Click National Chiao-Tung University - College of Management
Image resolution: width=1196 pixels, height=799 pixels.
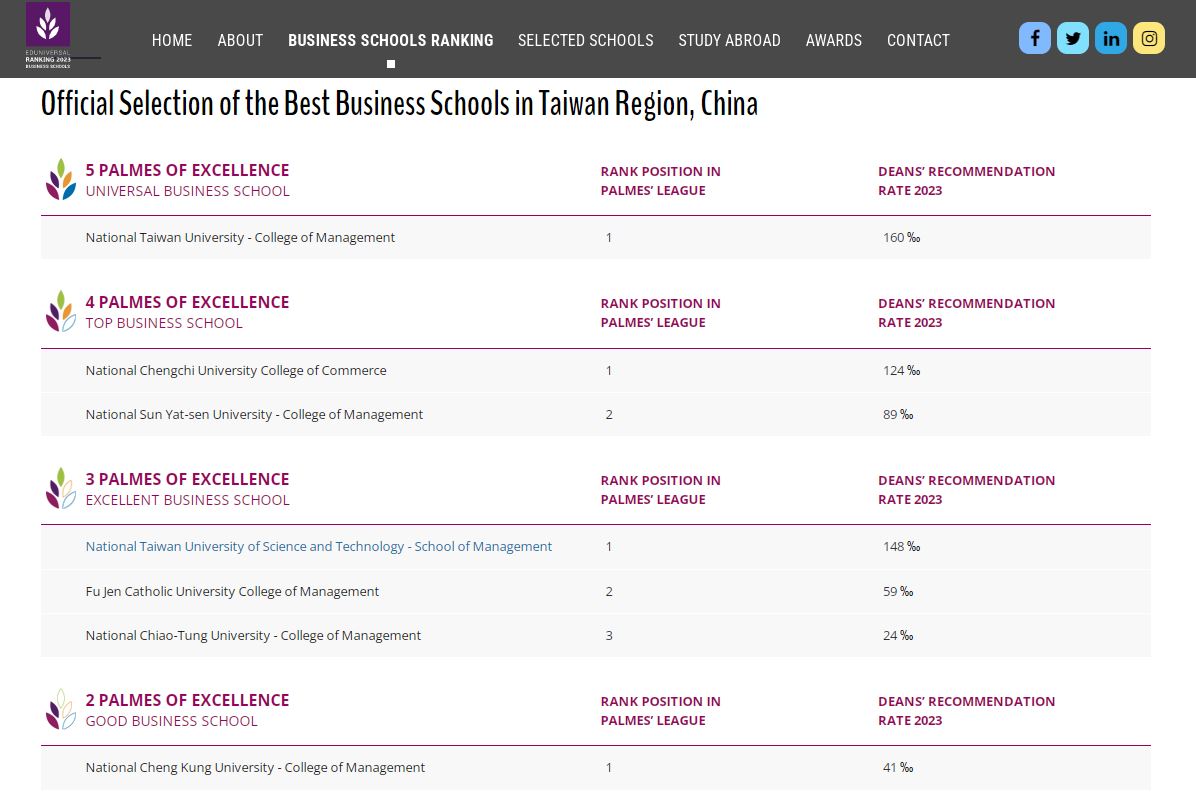(x=253, y=636)
